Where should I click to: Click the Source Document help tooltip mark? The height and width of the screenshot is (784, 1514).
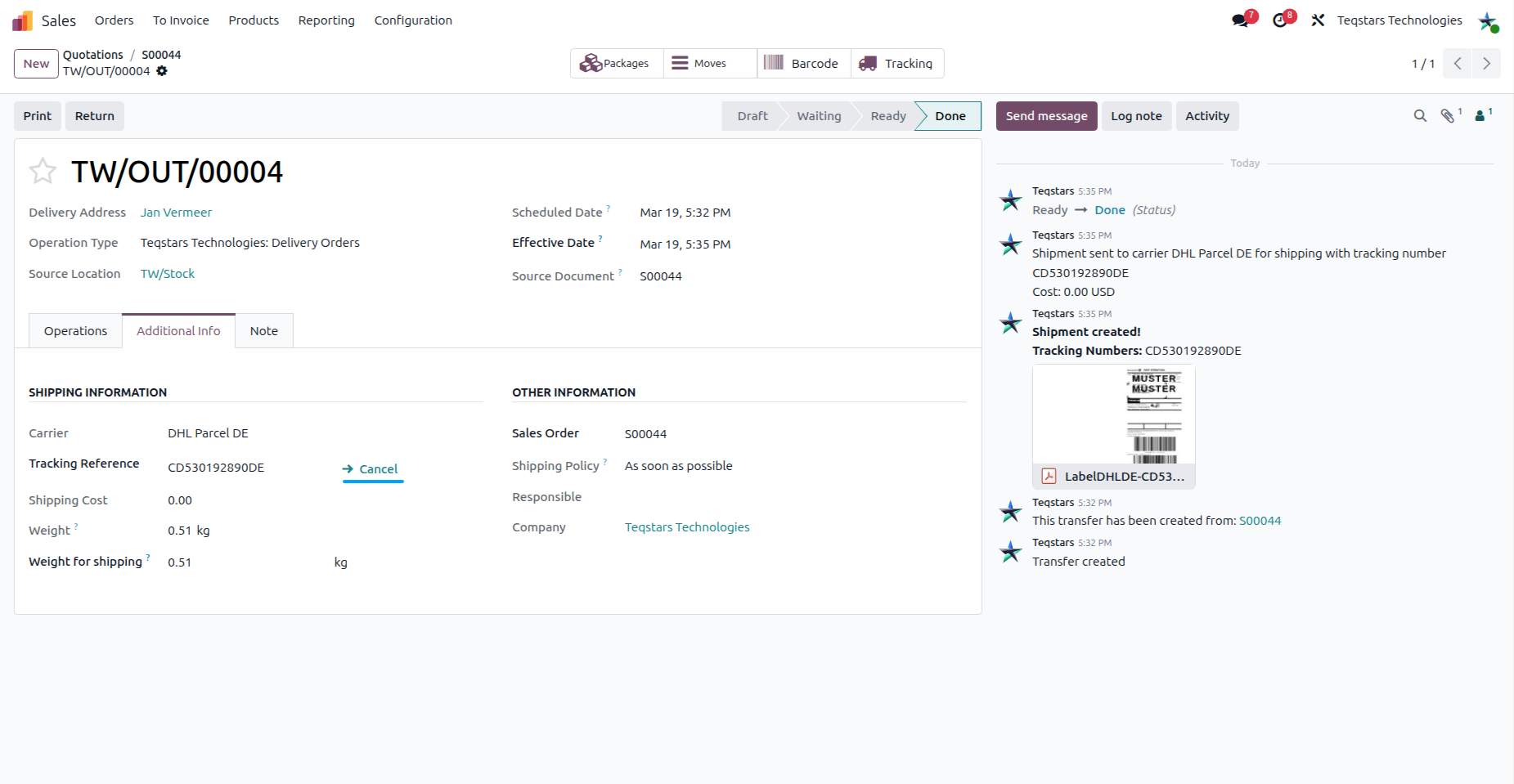[620, 272]
